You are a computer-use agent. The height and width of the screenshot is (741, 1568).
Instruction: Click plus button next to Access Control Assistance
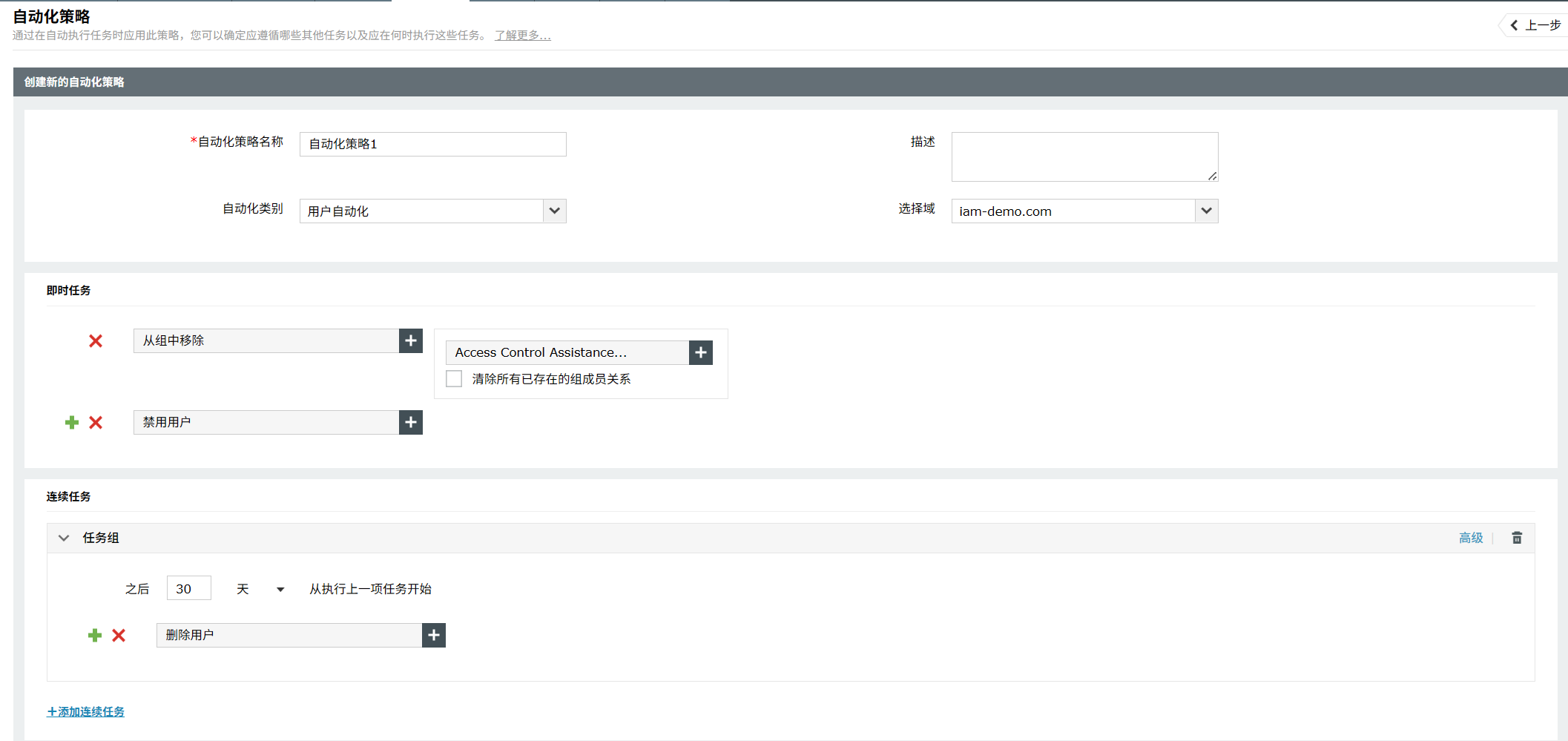pos(701,353)
